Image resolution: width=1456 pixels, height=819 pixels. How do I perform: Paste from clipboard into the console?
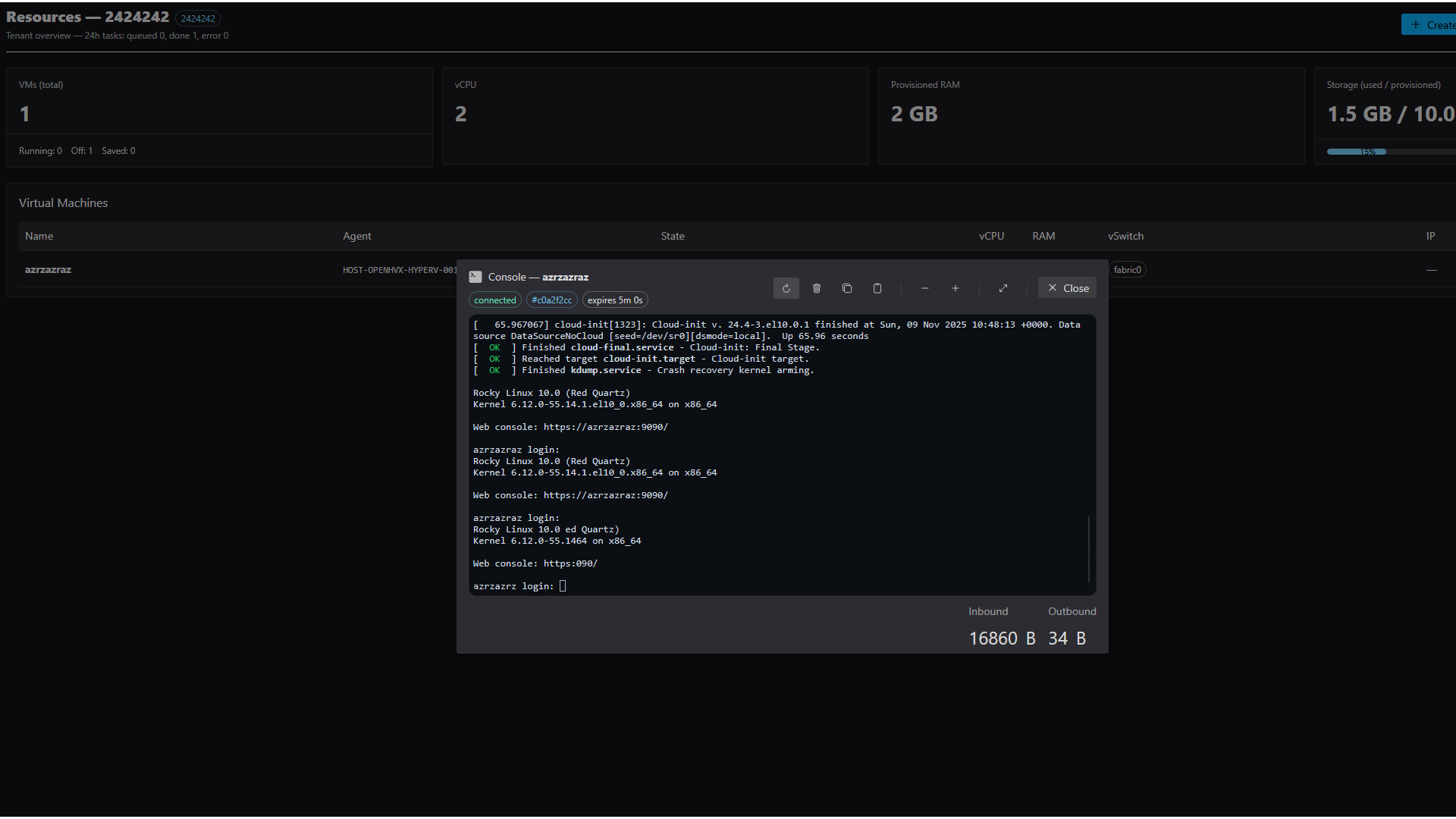[x=877, y=288]
